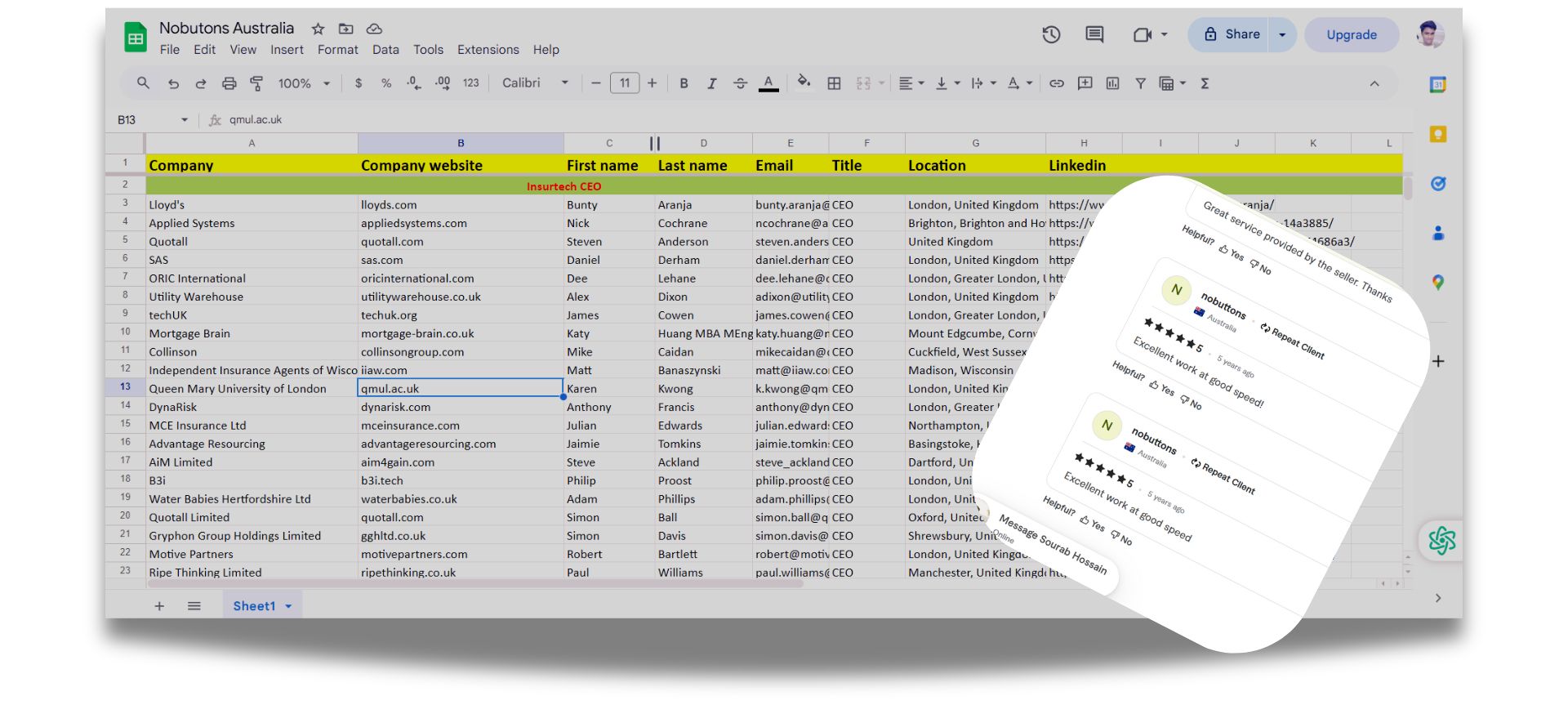Open the borders tool
The height and width of the screenshot is (705, 1568).
point(834,83)
